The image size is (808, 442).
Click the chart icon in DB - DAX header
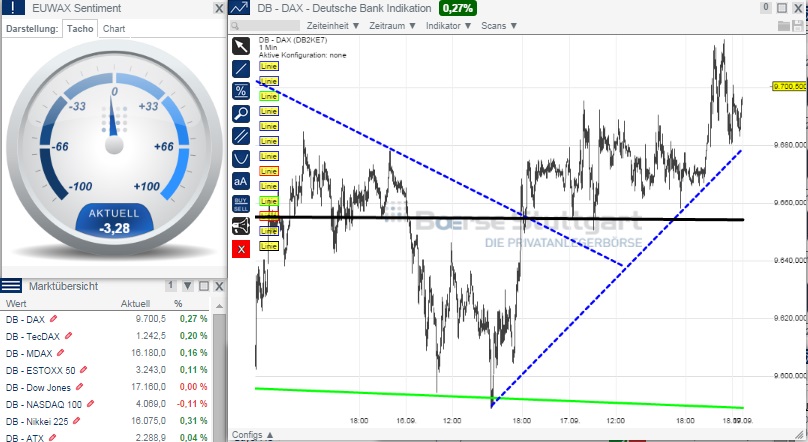(x=239, y=8)
